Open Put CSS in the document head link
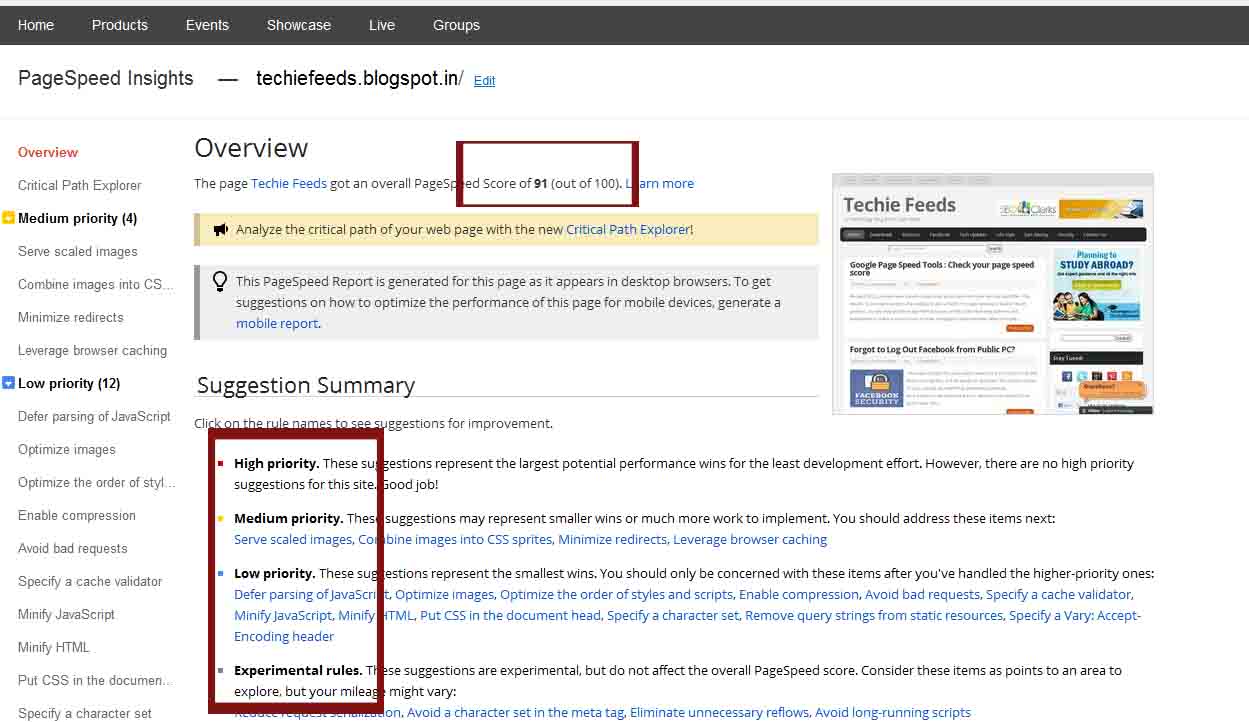The width and height of the screenshot is (1249, 722). click(x=510, y=615)
